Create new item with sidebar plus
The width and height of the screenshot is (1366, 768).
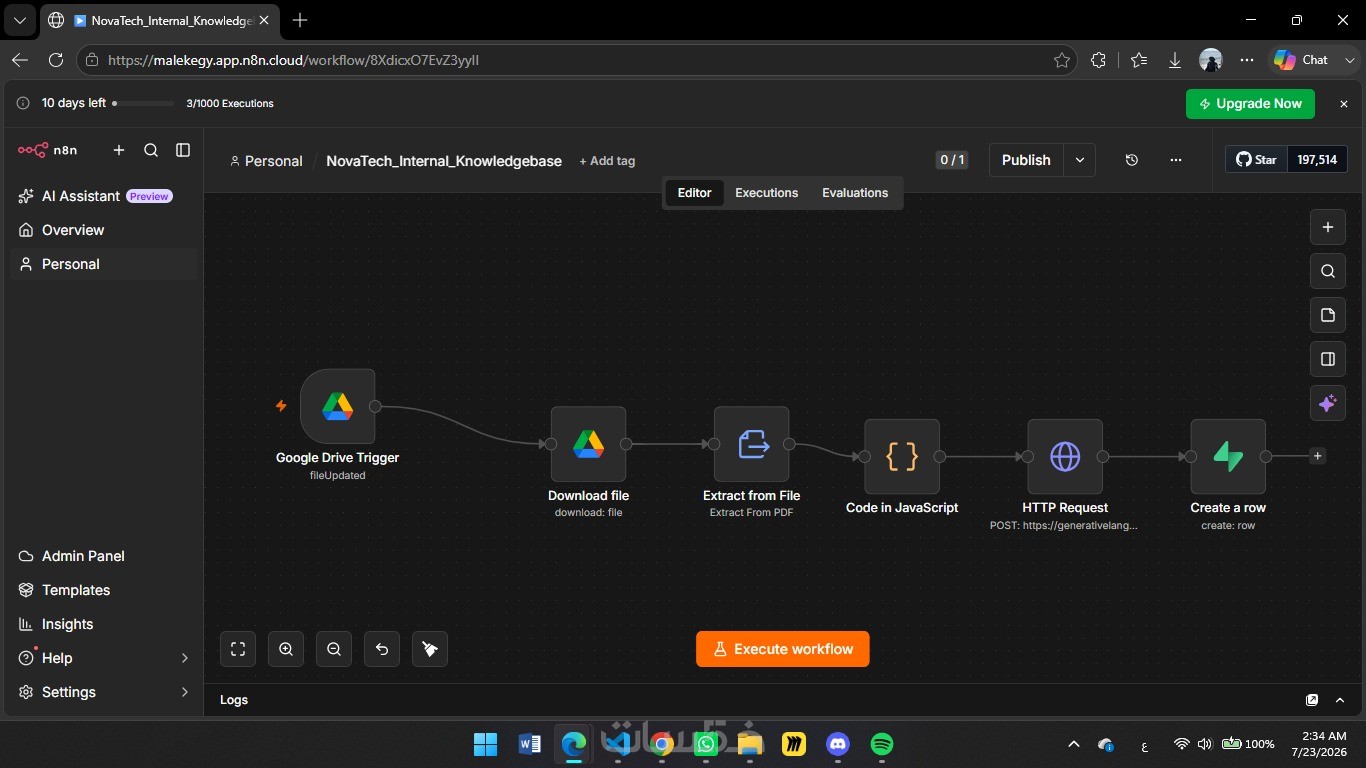tap(119, 150)
